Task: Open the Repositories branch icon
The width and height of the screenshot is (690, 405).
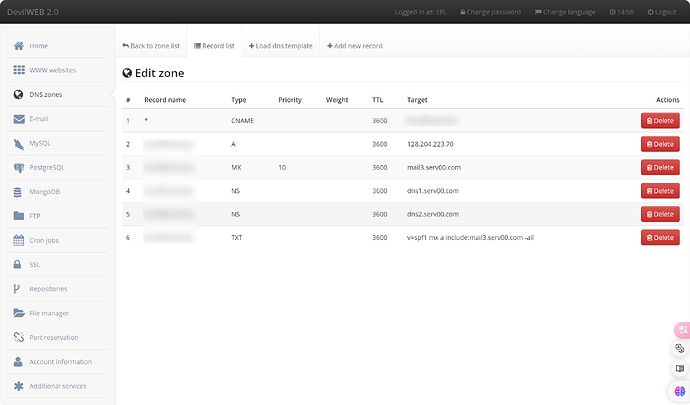Action: click(x=16, y=289)
